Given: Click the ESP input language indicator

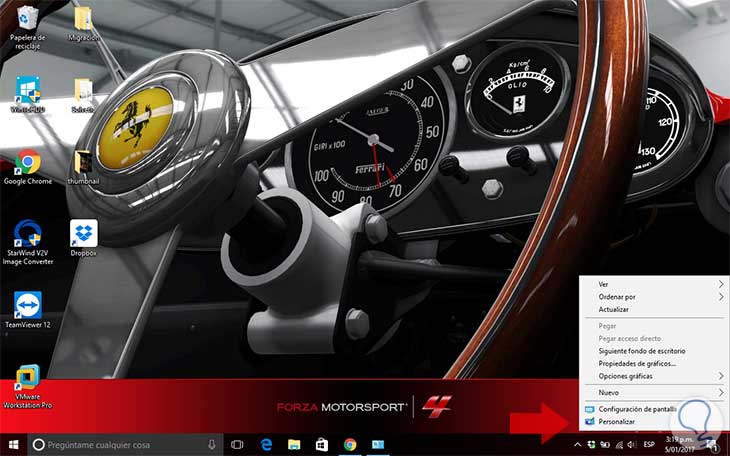Looking at the screenshot, I should pyautogui.click(x=649, y=445).
